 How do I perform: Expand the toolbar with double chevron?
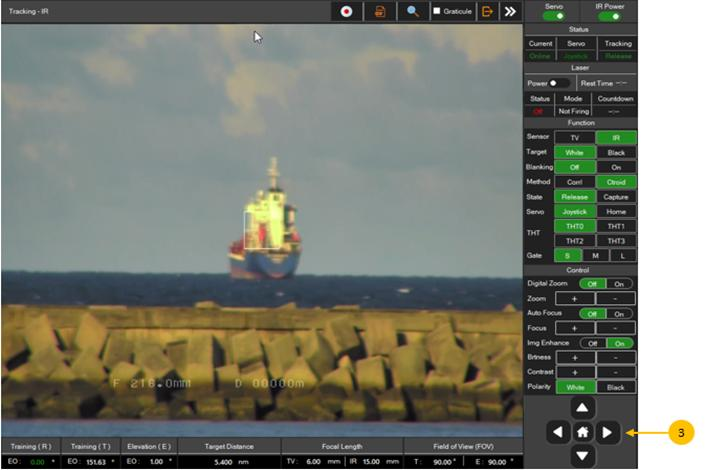(x=510, y=12)
